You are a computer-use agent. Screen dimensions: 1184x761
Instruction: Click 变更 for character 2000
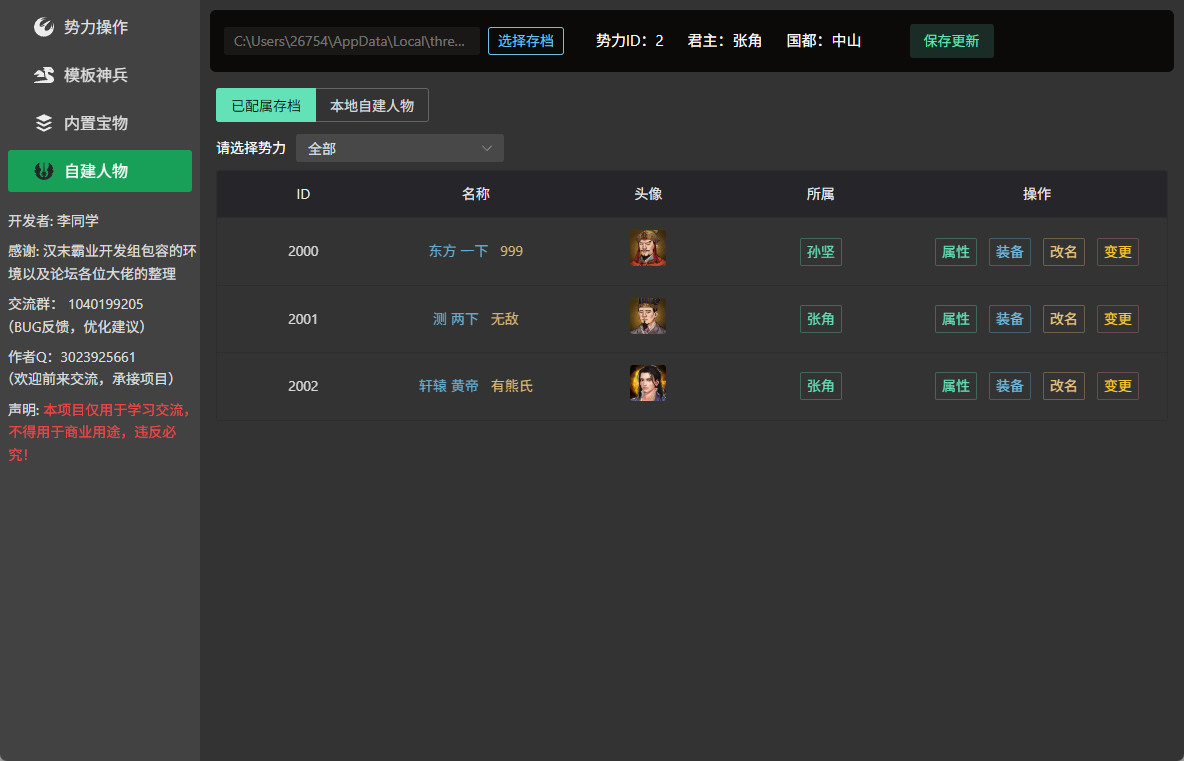coord(1118,252)
